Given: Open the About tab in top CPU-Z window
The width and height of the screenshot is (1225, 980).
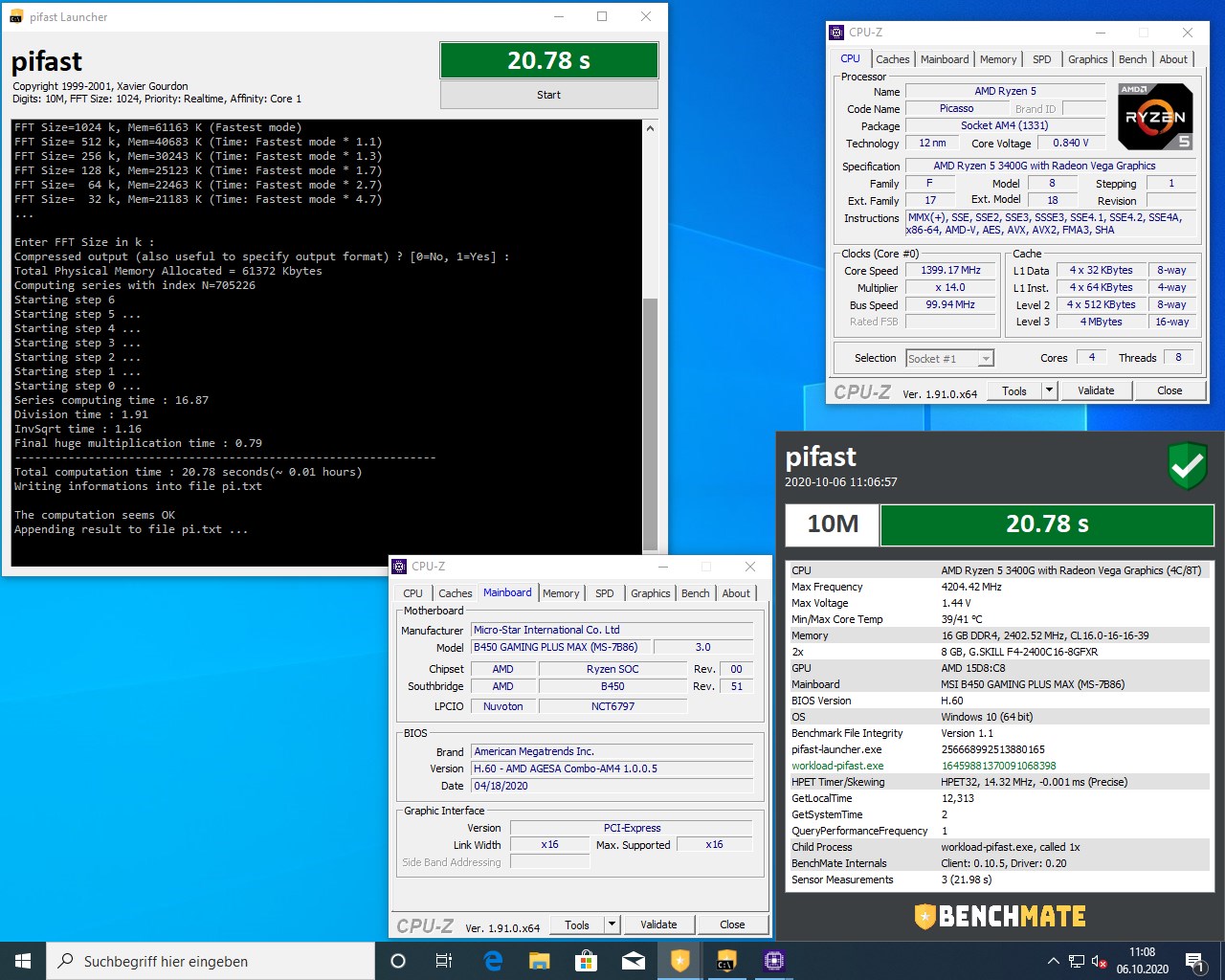Looking at the screenshot, I should pyautogui.click(x=1173, y=59).
